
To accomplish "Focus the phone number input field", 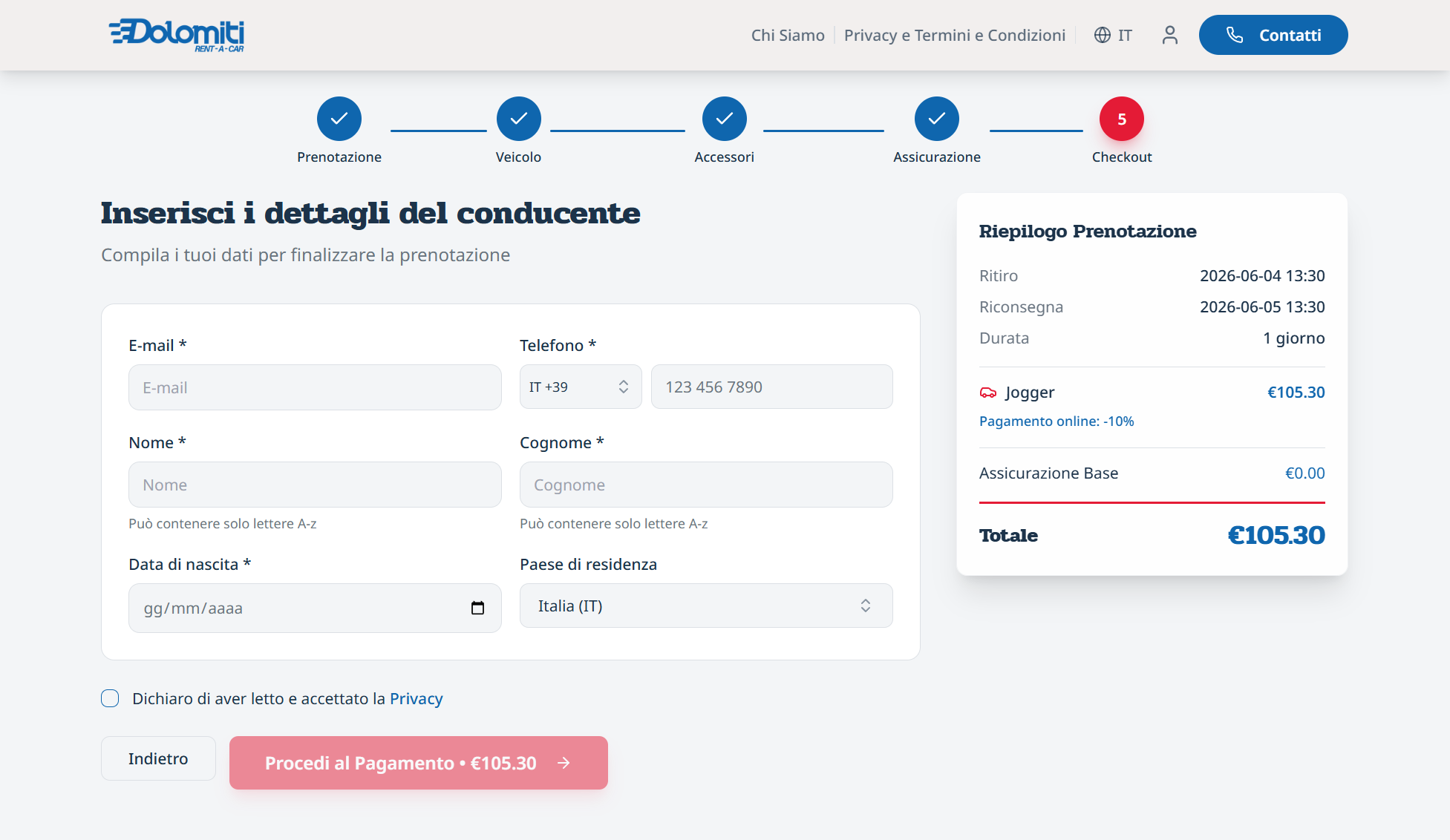I will 772,387.
